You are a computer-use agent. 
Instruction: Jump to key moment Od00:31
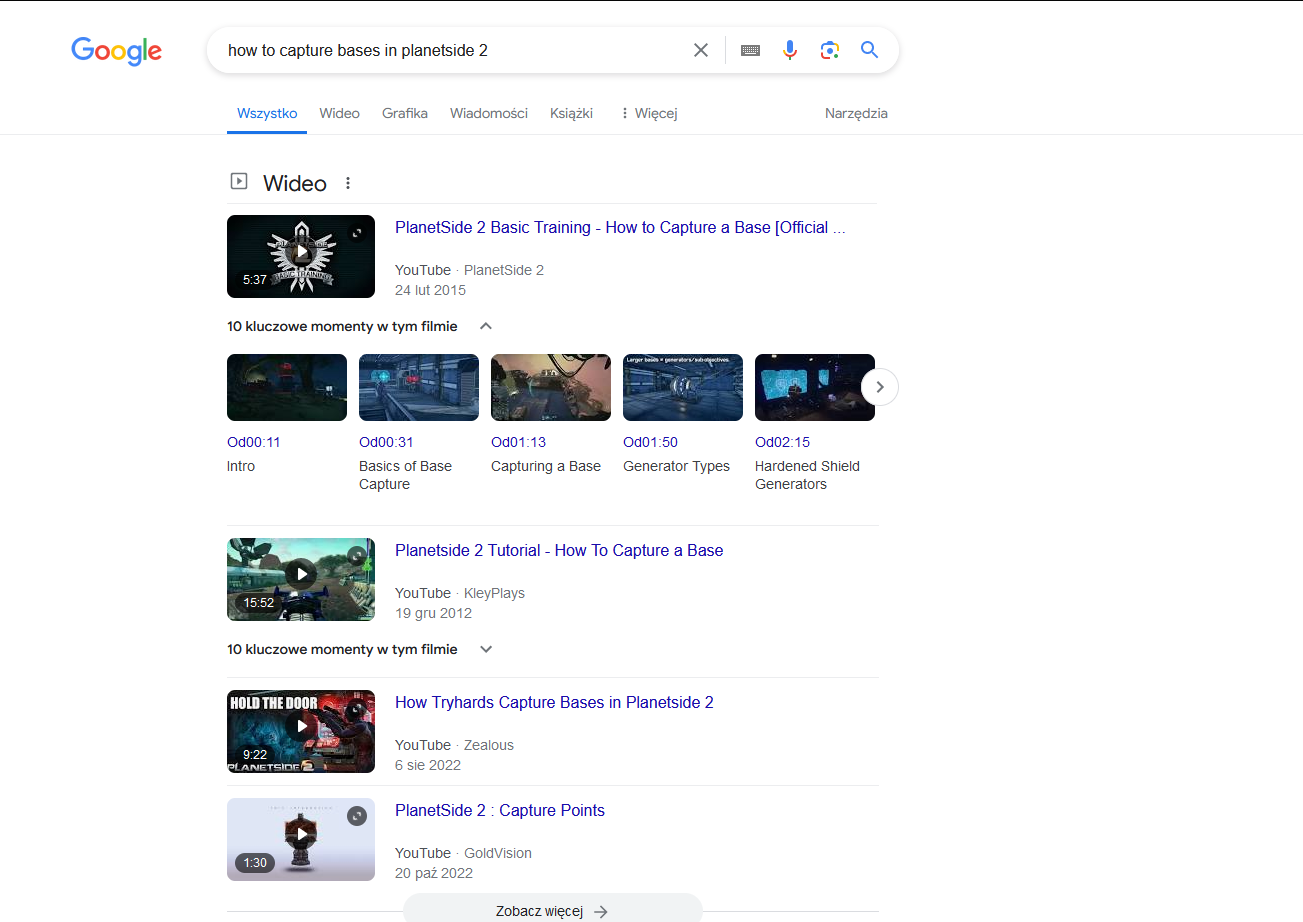tap(386, 442)
